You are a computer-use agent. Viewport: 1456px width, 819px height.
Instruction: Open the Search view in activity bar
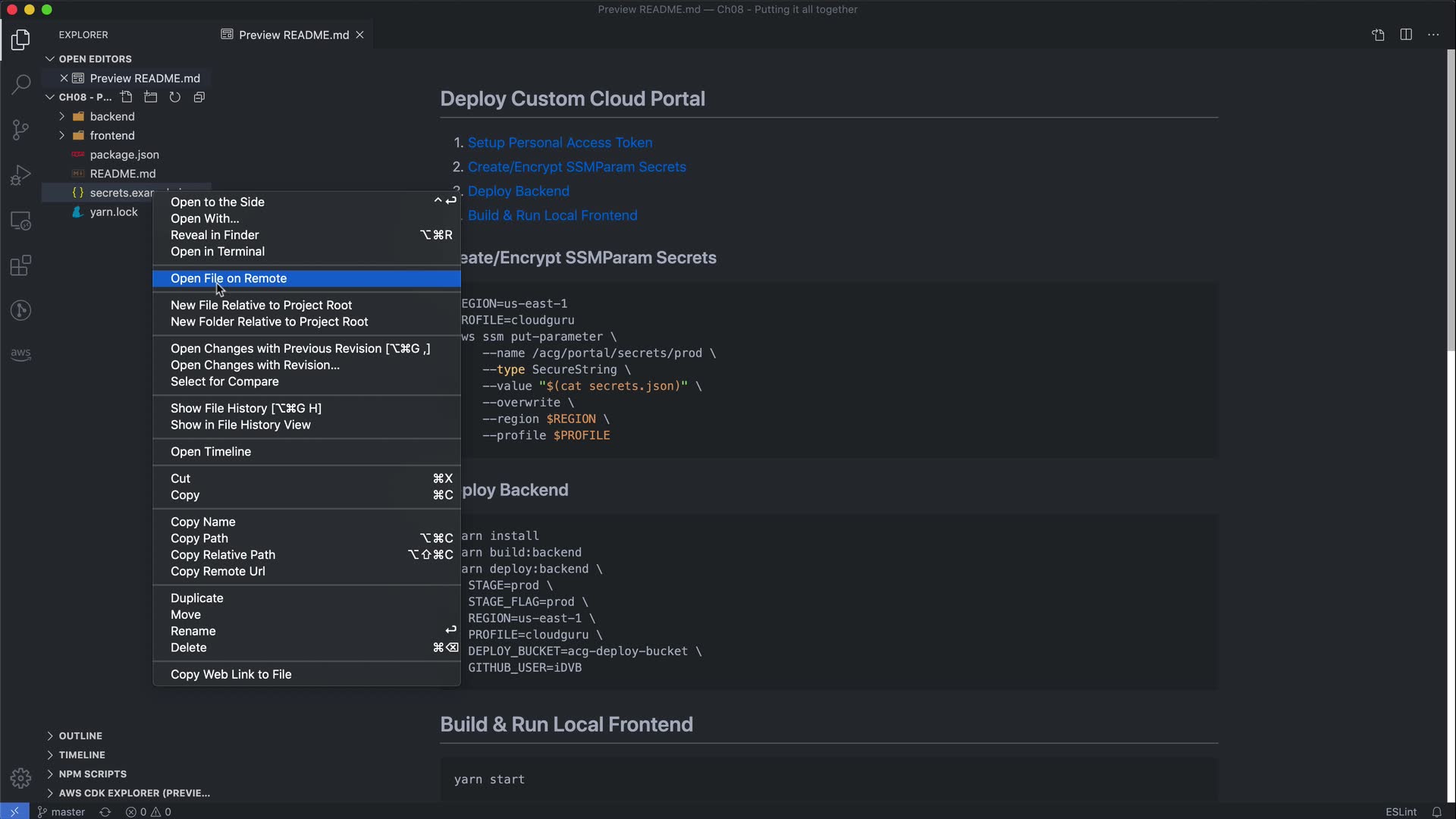click(x=20, y=84)
